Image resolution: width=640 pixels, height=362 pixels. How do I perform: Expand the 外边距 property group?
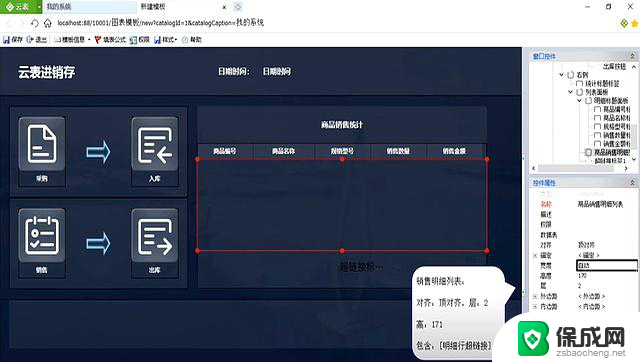coord(535,296)
